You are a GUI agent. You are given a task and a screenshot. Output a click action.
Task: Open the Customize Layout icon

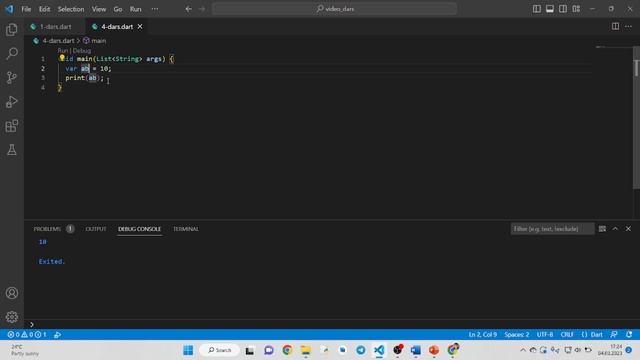[x=576, y=9]
